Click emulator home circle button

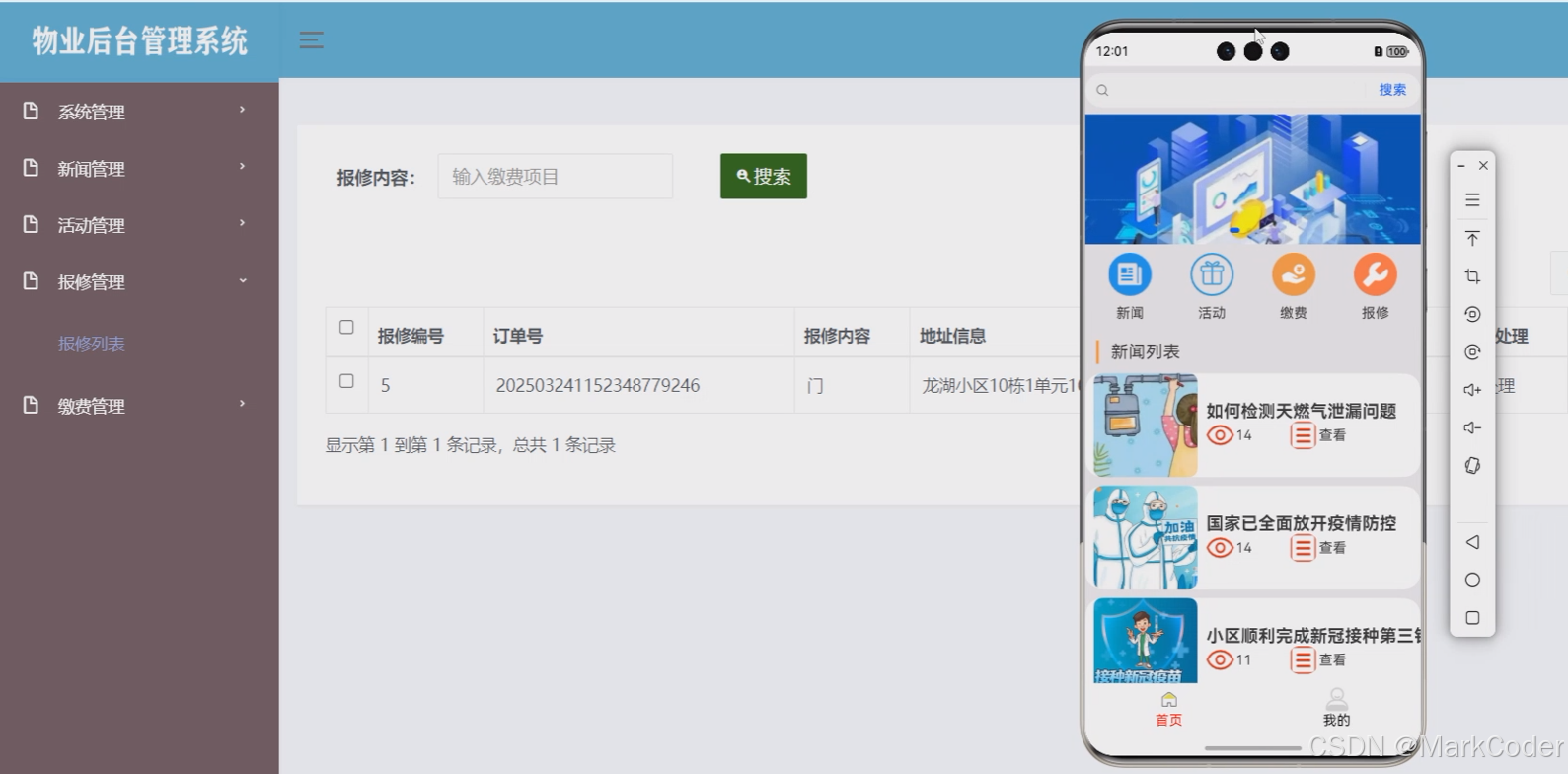coord(1472,580)
